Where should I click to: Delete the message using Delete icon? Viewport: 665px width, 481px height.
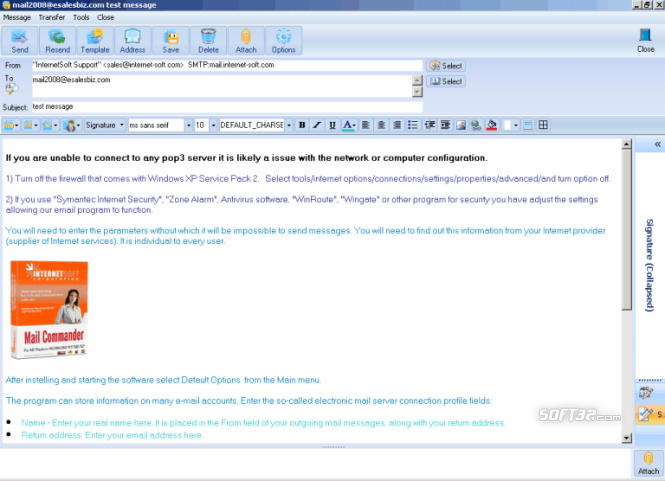208,40
